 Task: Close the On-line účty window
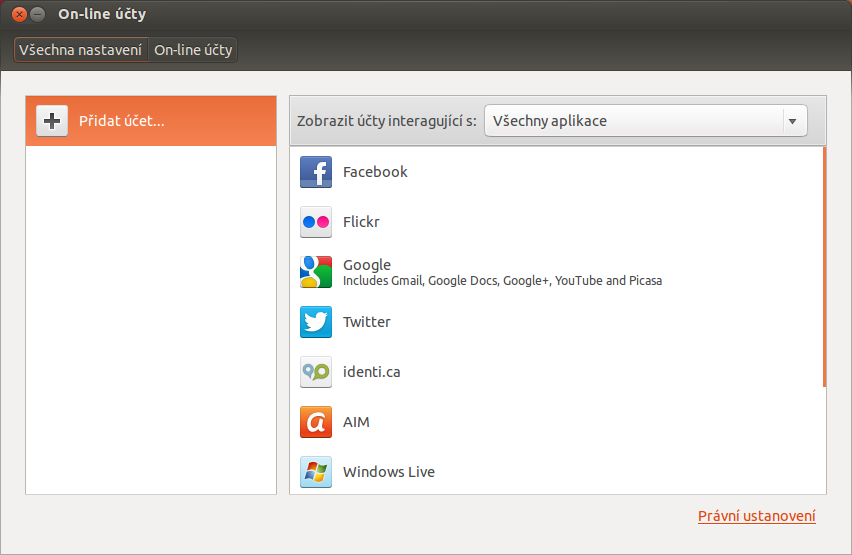click(x=20, y=14)
